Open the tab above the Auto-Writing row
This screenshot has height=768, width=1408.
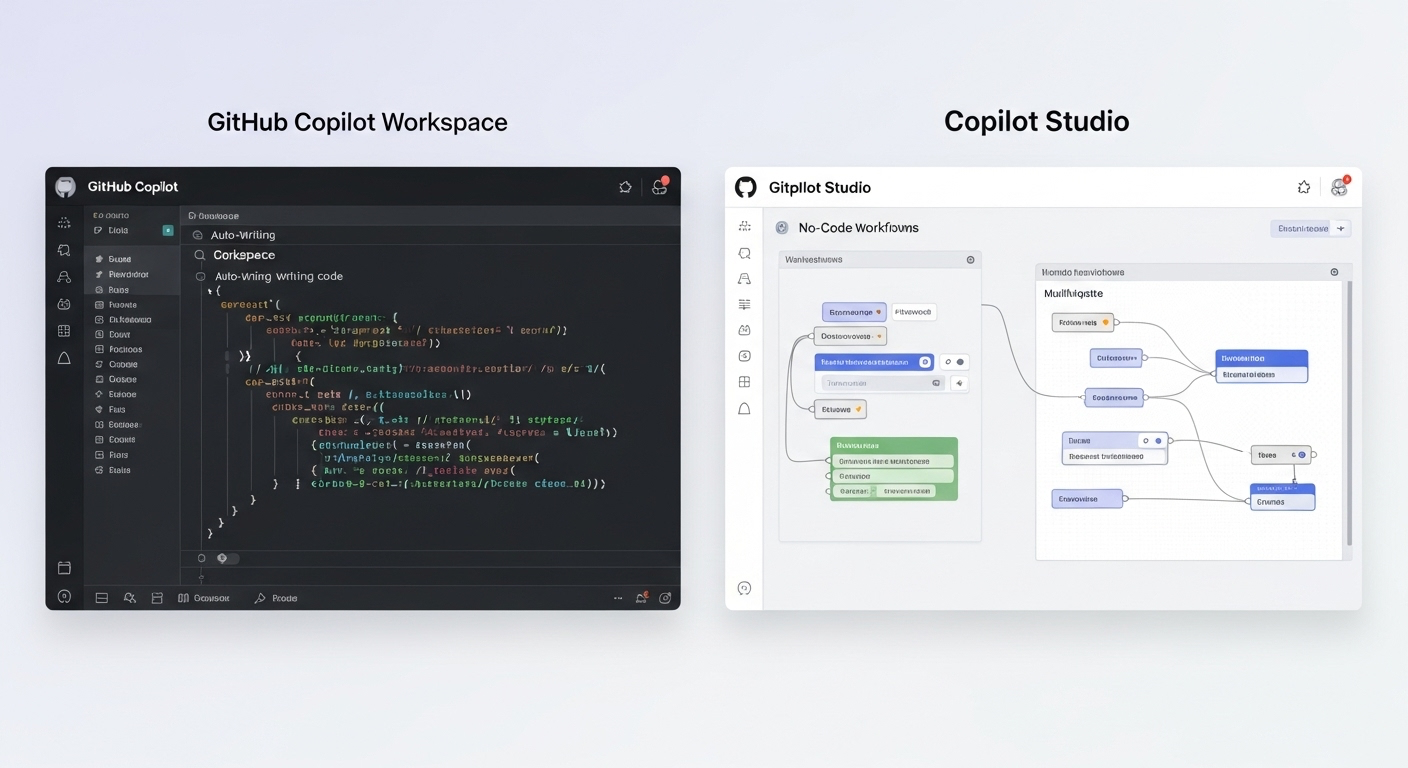coord(215,216)
